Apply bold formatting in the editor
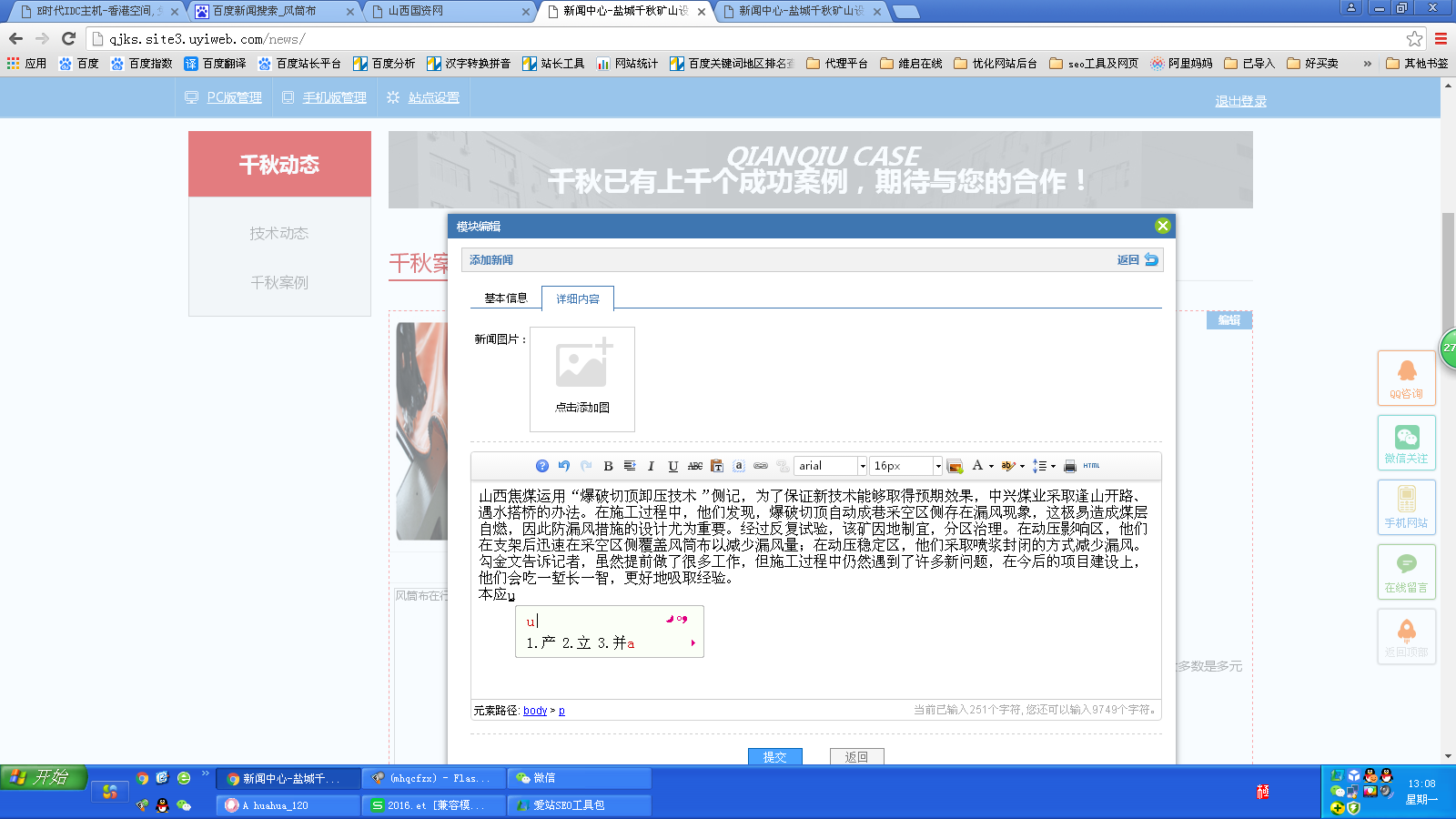1456x819 pixels. coord(608,466)
